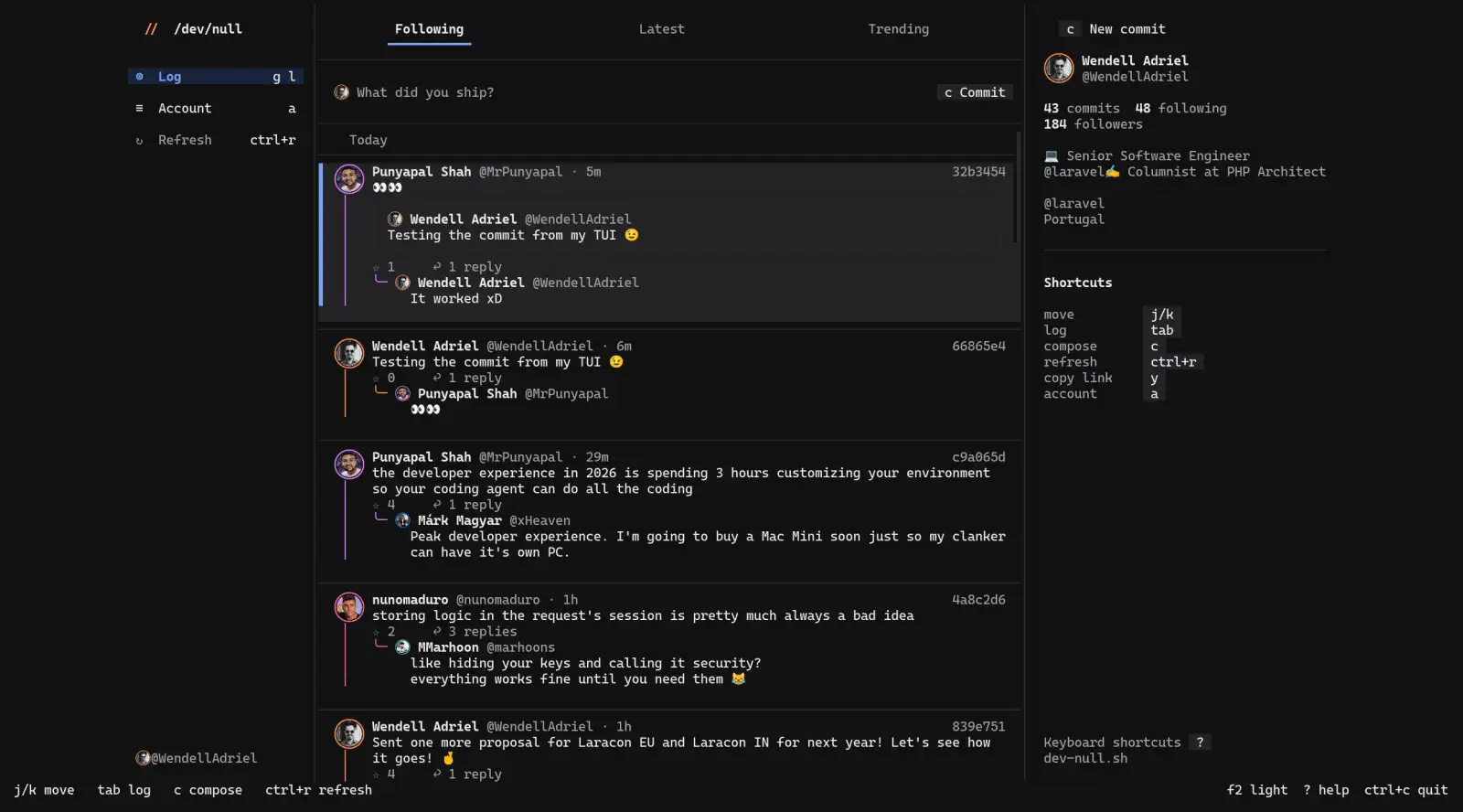
Task: Click the small avatar beside compose field
Action: click(x=341, y=92)
